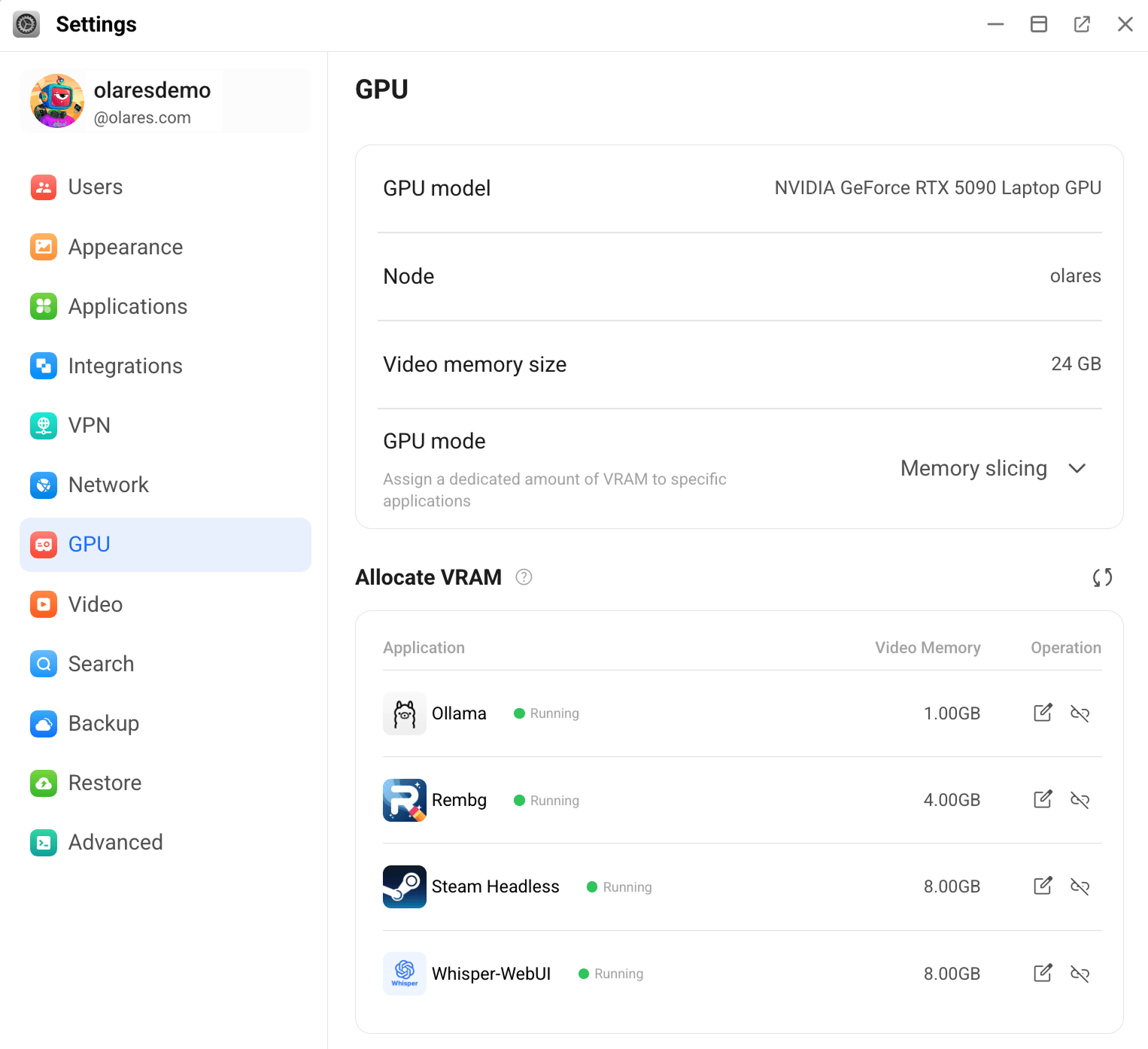This screenshot has height=1049, width=1148.
Task: Unbind VRAM allocation for Rembg
Action: pos(1080,800)
